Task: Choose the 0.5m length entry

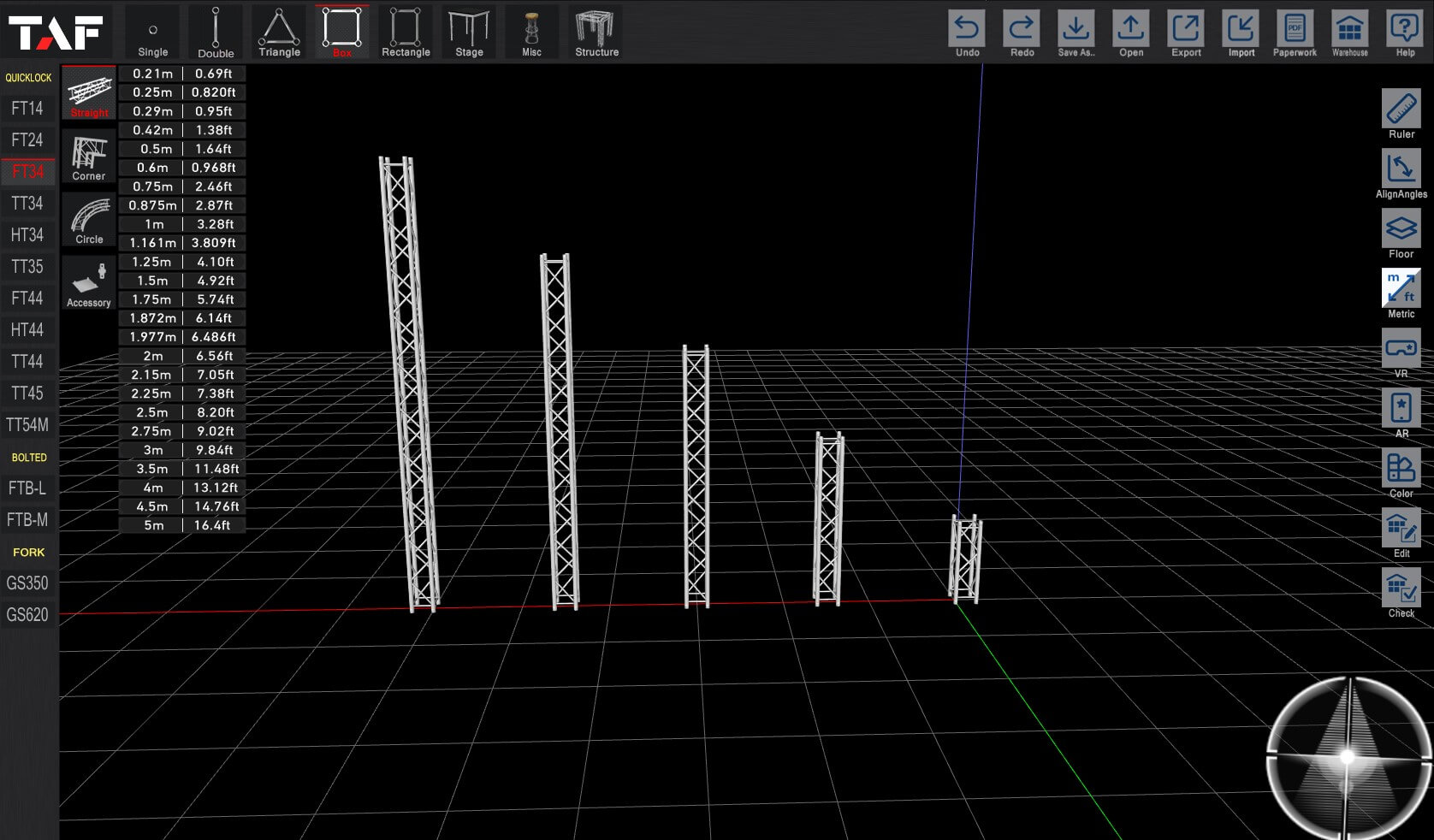Action: (x=182, y=149)
